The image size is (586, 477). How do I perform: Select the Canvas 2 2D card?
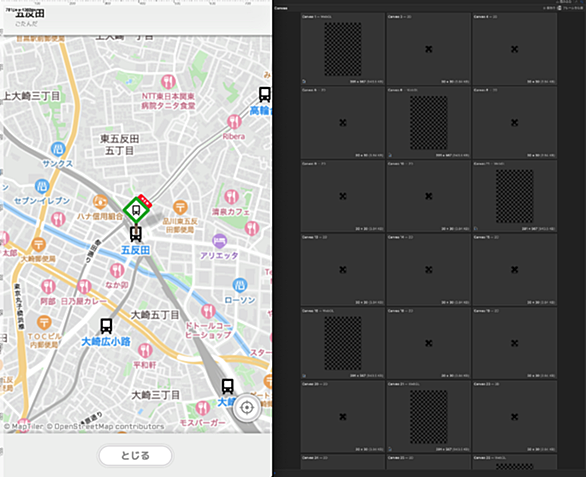(429, 49)
